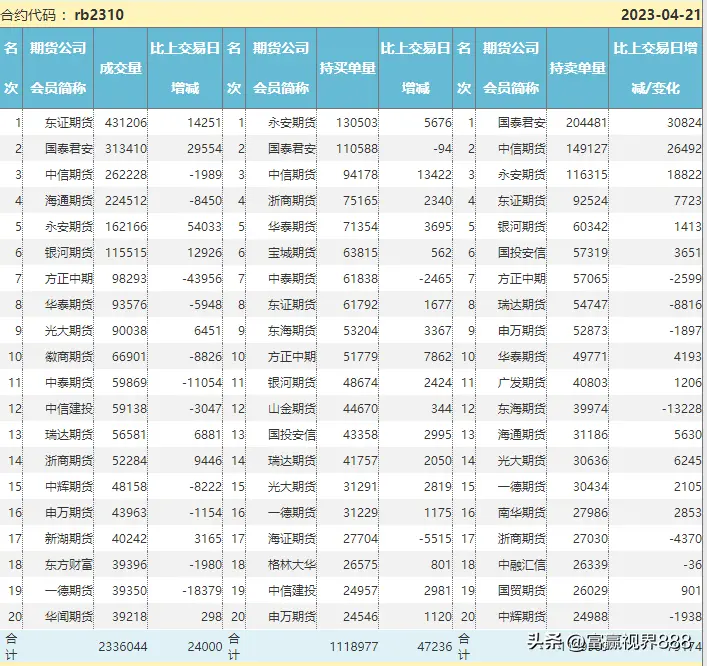
Task: Select the long change value -5515
Action: 435,539
